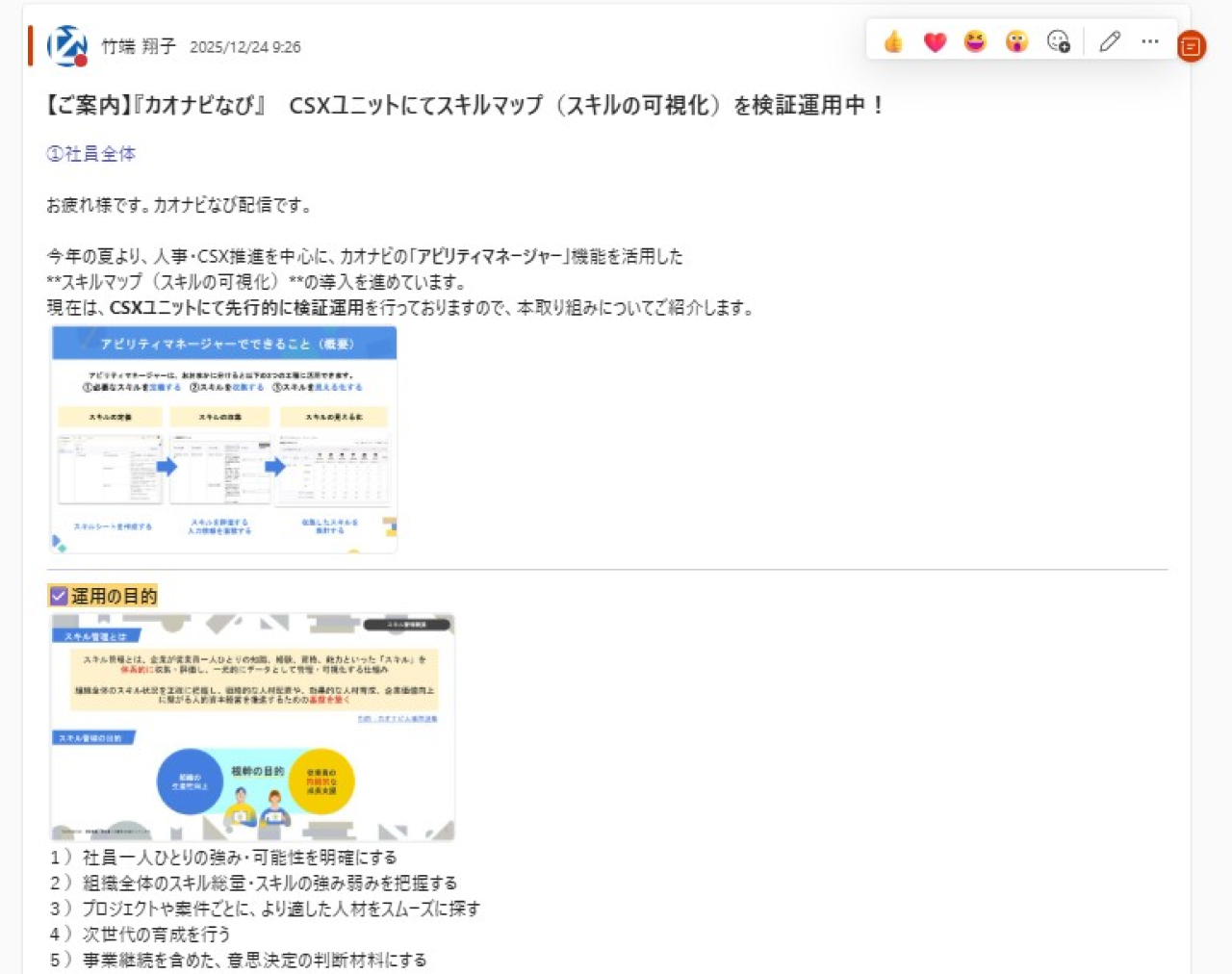Screen dimensions: 1232x974
Task: React with the thumbs up emoji
Action: pyautogui.click(x=893, y=41)
